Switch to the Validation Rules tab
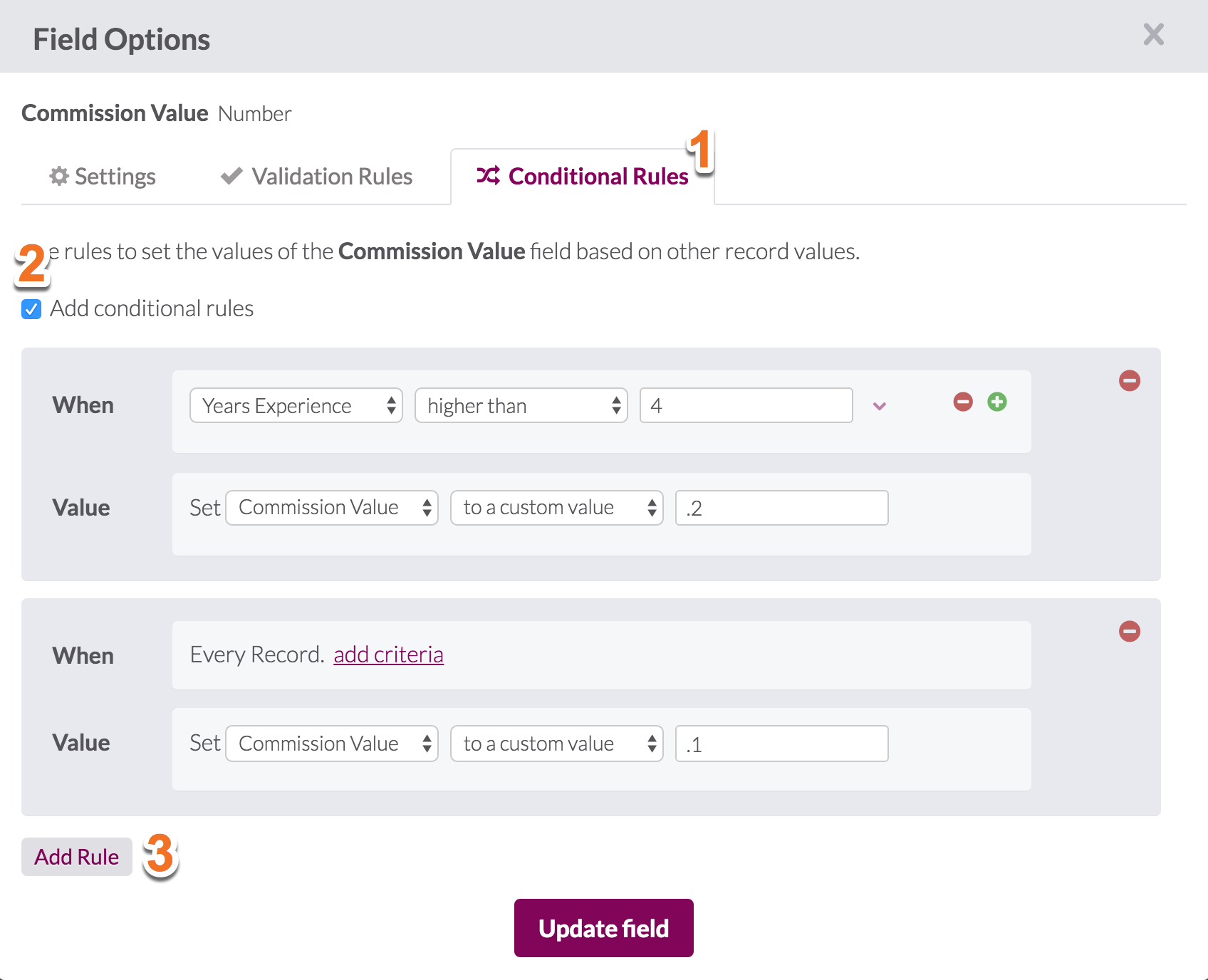 pos(317,177)
